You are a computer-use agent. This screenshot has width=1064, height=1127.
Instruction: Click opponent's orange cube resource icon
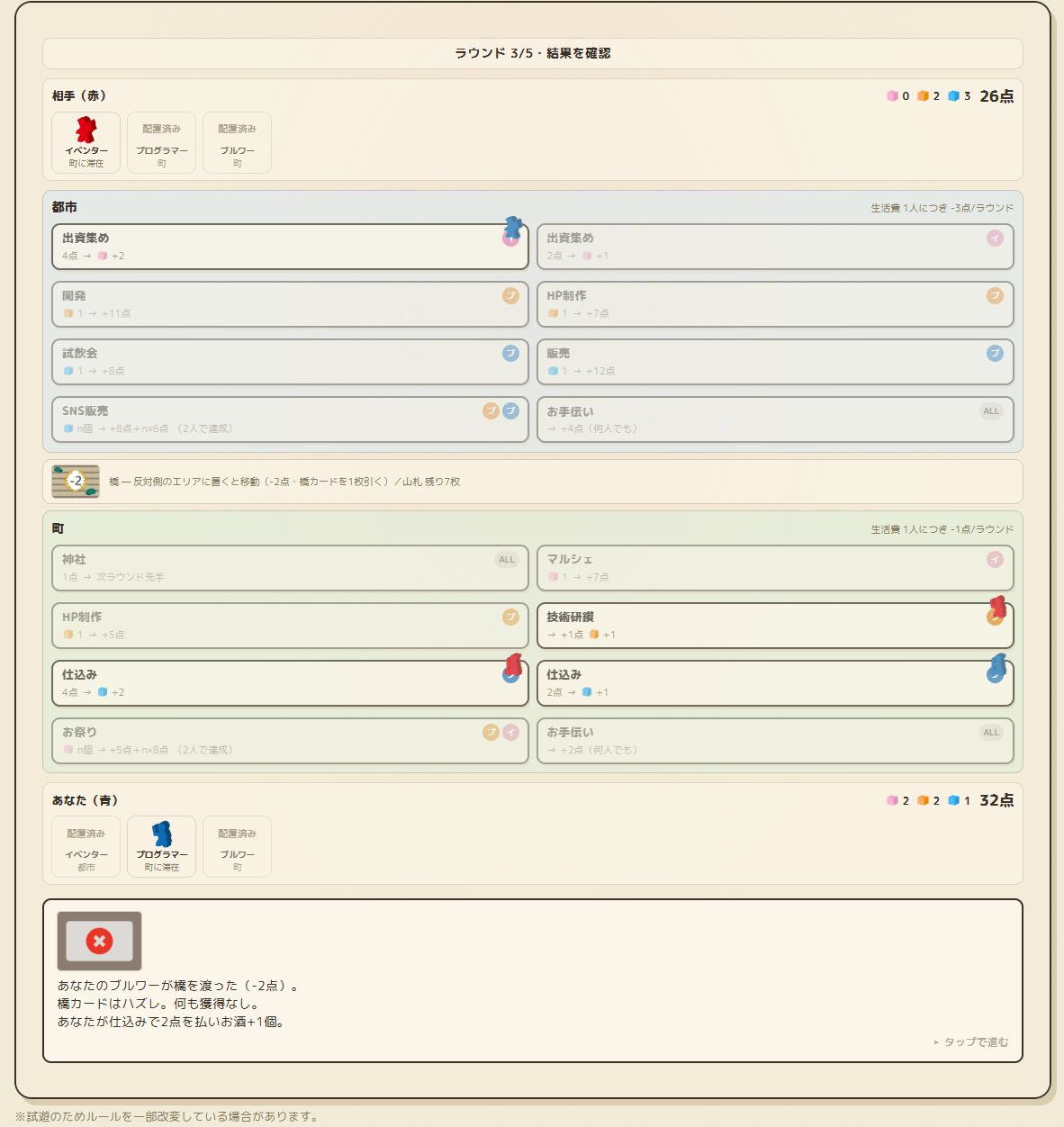[x=923, y=96]
